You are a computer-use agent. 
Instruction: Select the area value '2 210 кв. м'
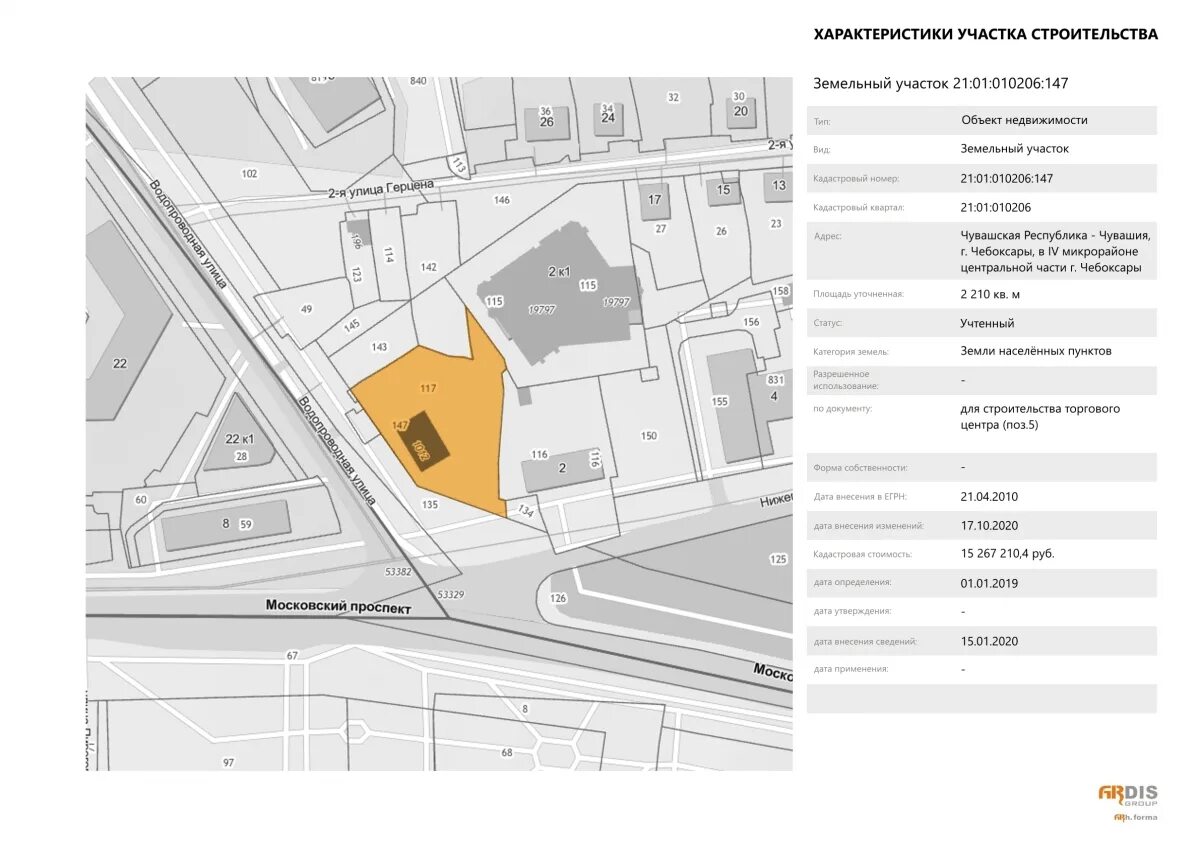990,294
